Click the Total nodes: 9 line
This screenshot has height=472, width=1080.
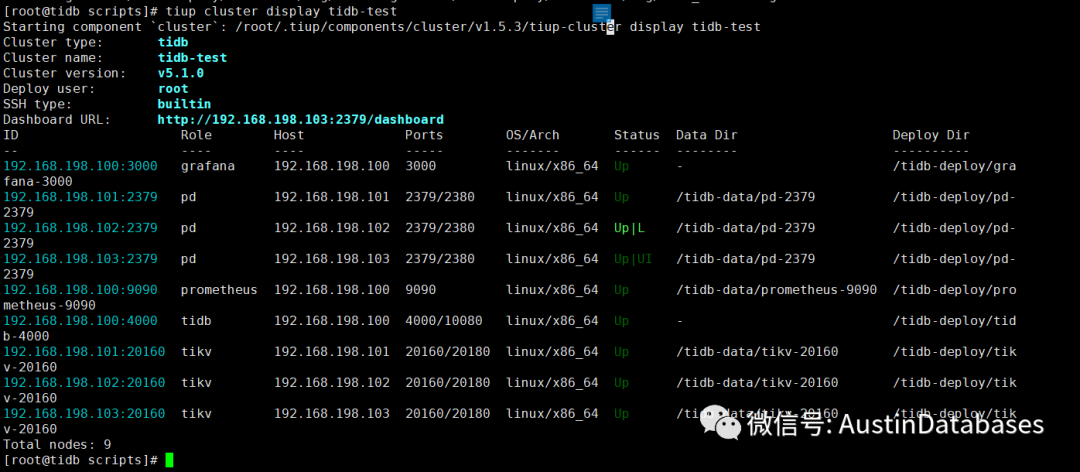[57, 445]
